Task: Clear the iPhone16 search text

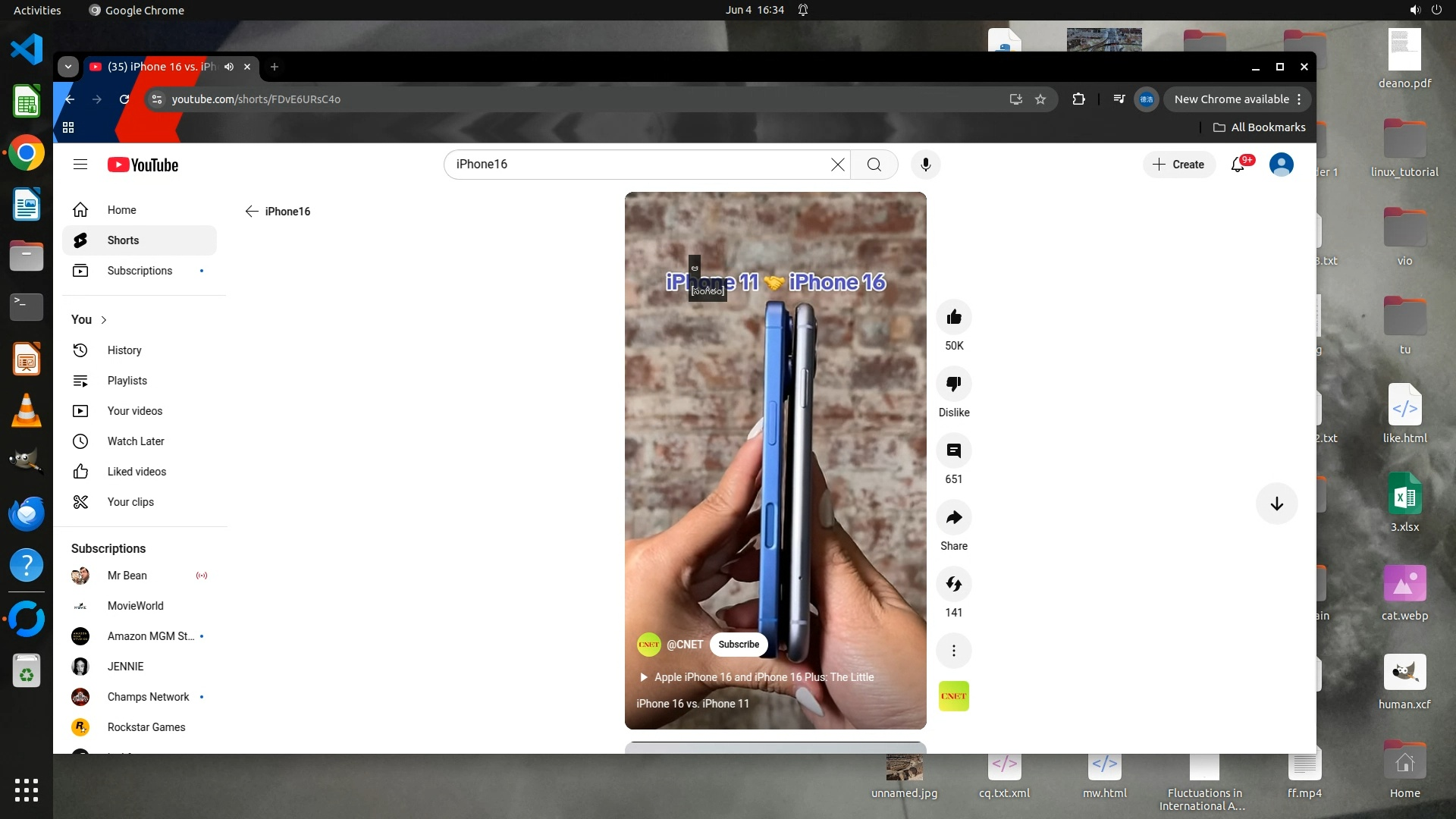Action: point(837,165)
